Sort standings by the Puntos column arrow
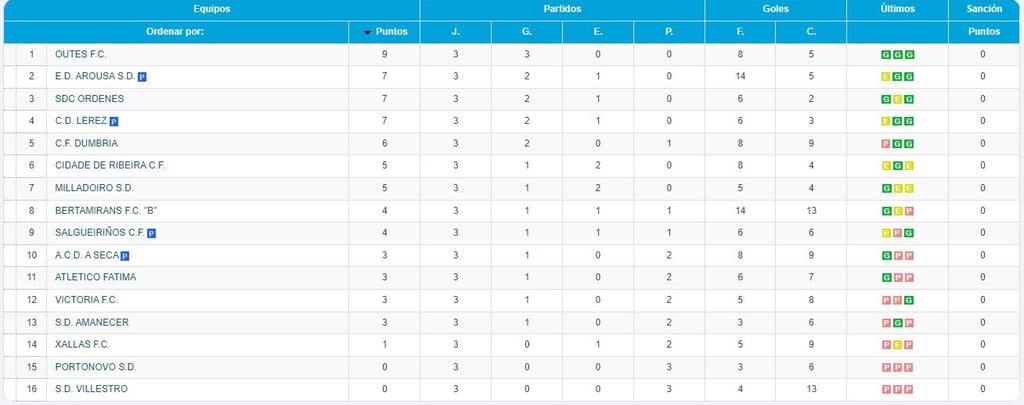This screenshot has height=405, width=1024. 385,32
